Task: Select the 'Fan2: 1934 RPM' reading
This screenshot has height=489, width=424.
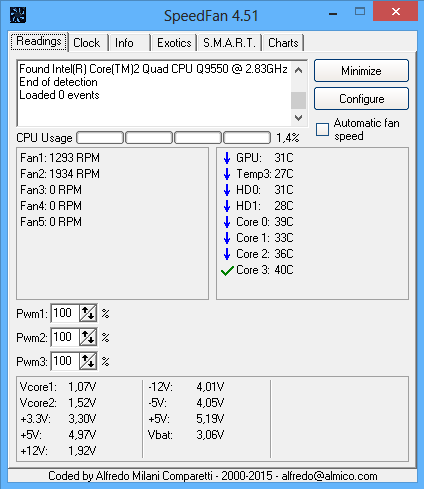Action: pyautogui.click(x=60, y=174)
